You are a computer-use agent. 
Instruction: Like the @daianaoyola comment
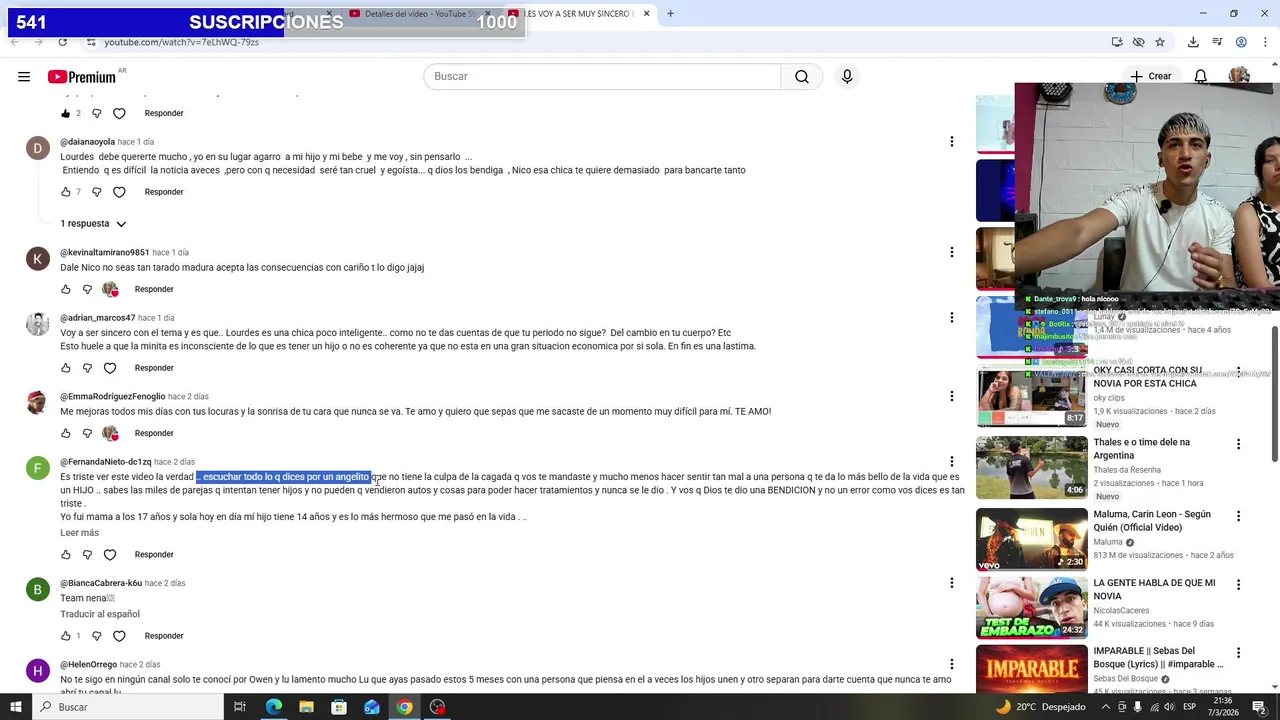[x=66, y=192]
